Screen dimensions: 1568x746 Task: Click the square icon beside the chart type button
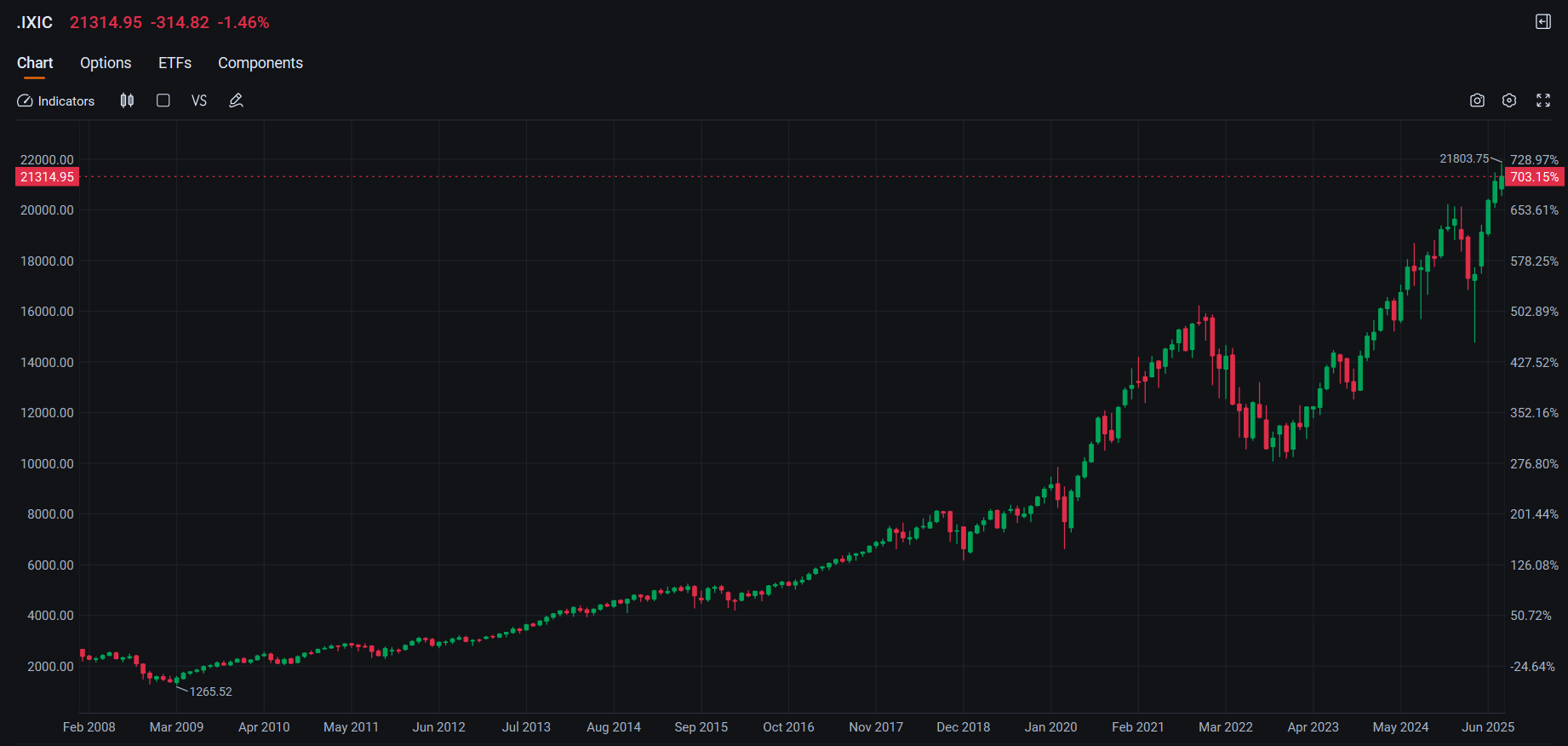[163, 100]
